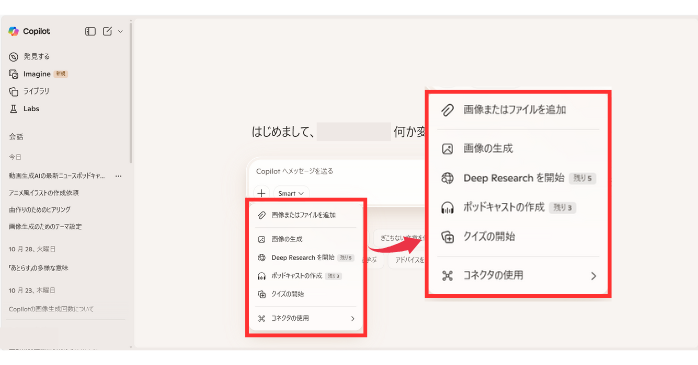The width and height of the screenshot is (698, 365).
Task: Open the Copilotの画像生成回数について conversation
Action: coord(51,309)
